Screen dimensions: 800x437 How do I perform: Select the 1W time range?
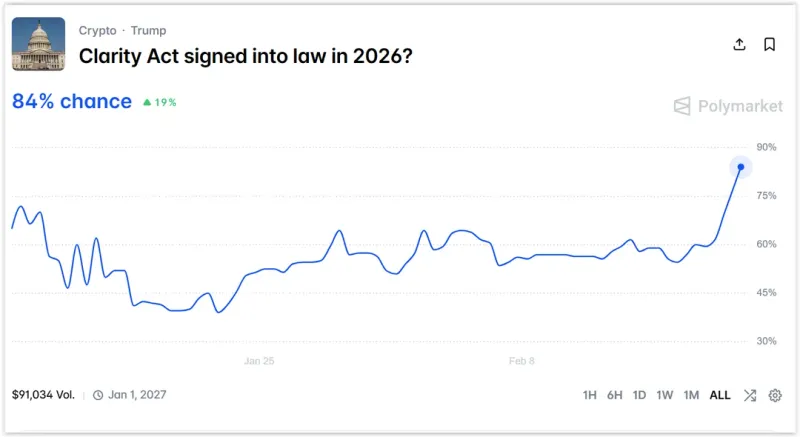point(665,395)
